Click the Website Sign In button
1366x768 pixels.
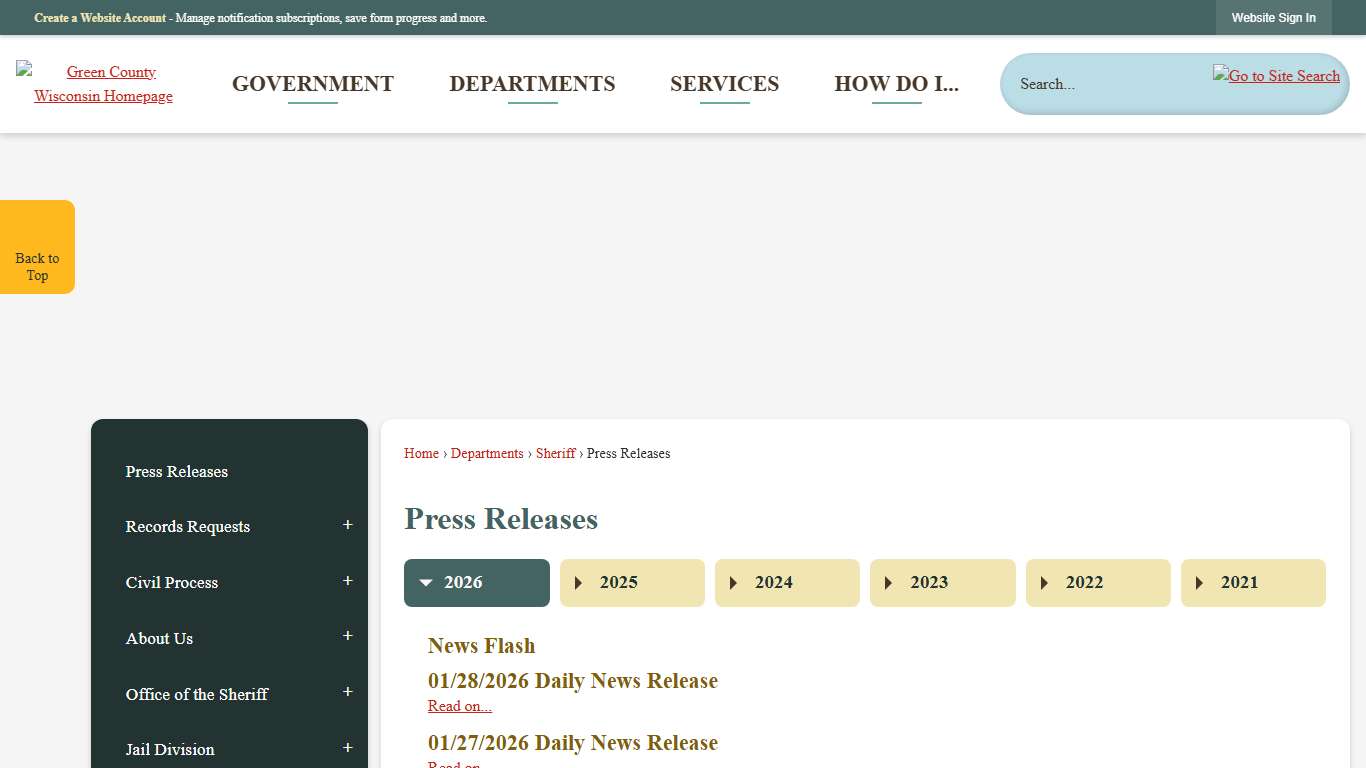[x=1274, y=17]
